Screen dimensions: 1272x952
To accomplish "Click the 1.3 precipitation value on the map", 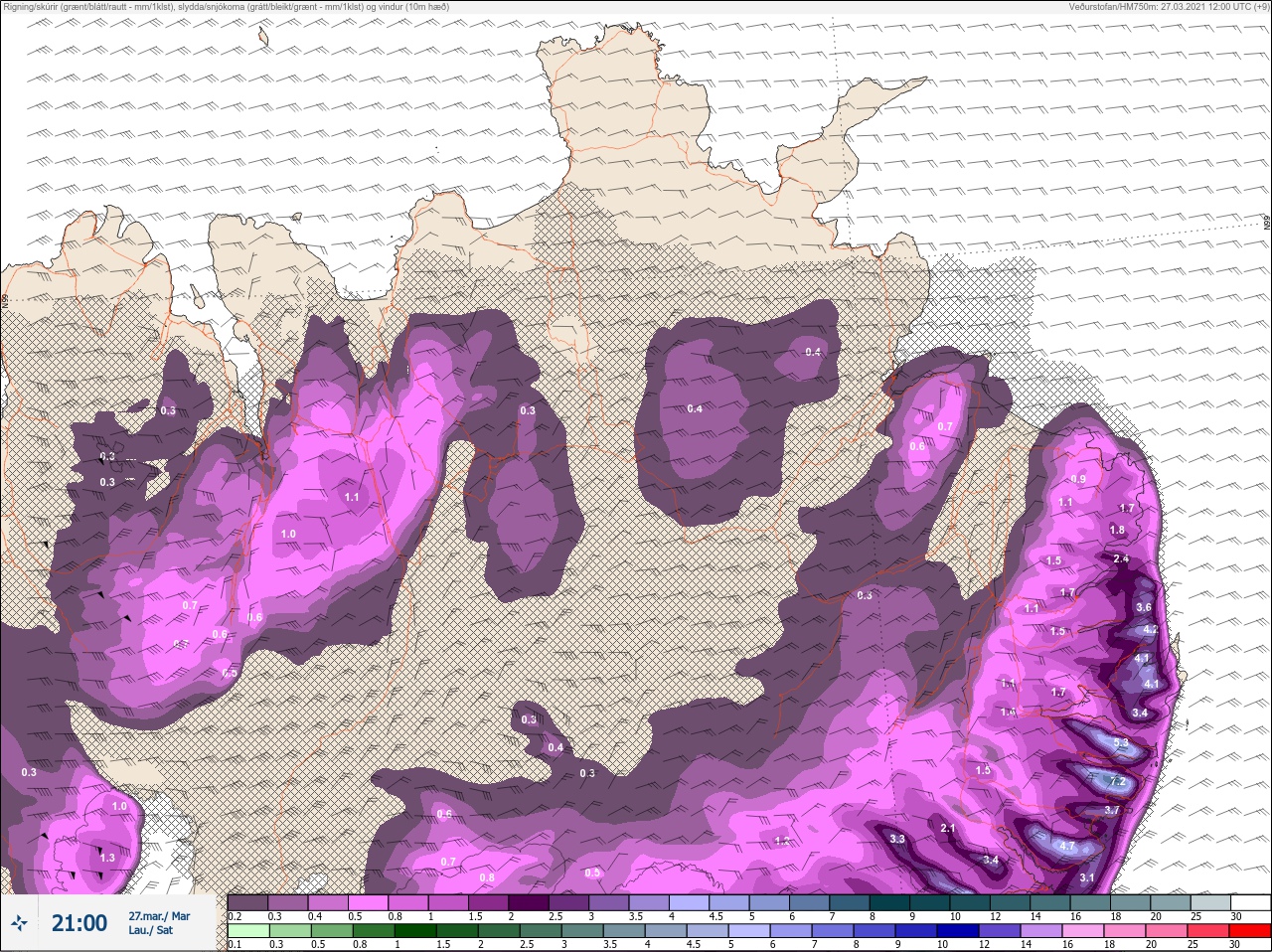I will (x=108, y=858).
